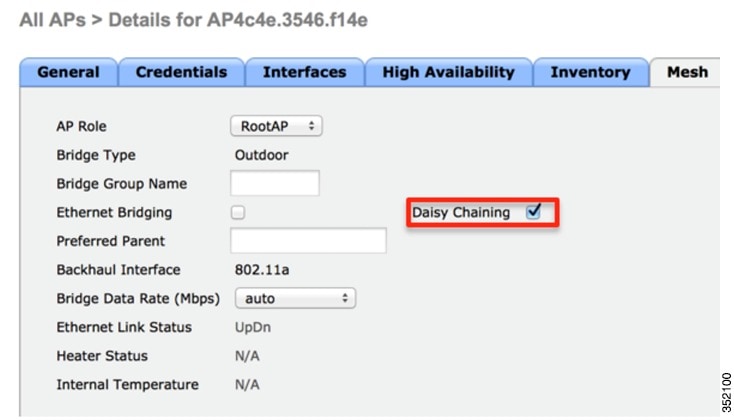Open the General tab
The image size is (734, 420).
(68, 72)
